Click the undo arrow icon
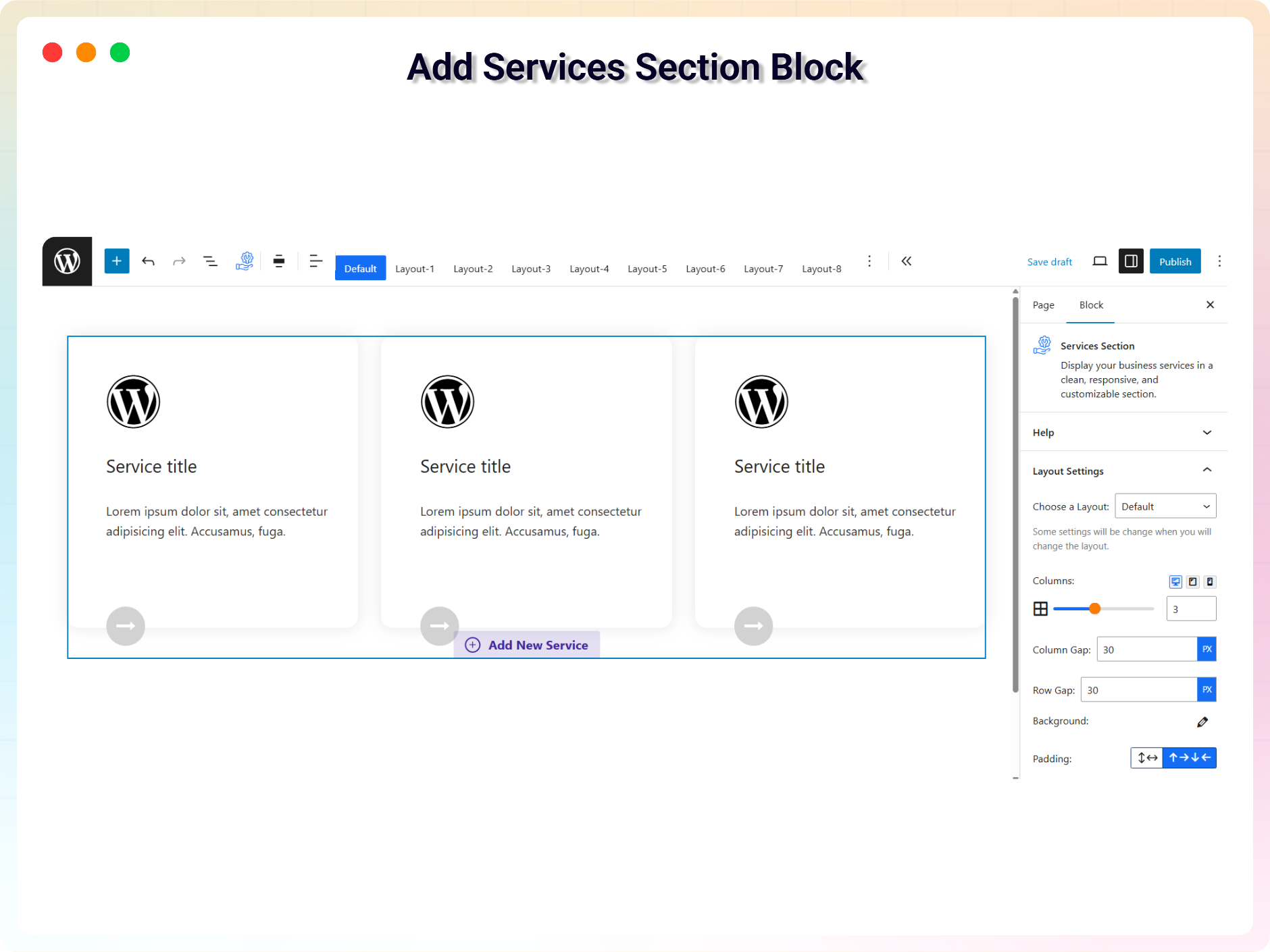Image resolution: width=1270 pixels, height=952 pixels. [148, 261]
